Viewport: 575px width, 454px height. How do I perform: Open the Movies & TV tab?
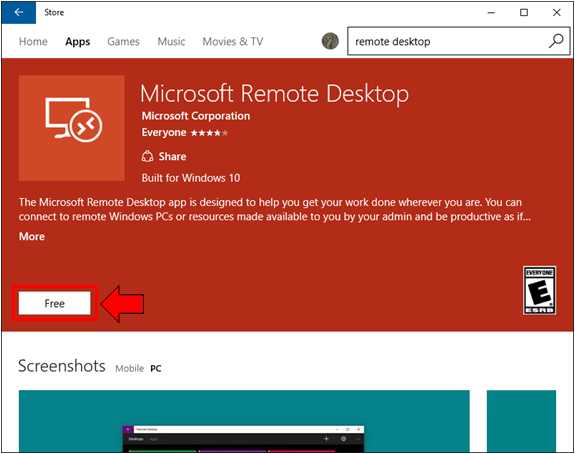click(233, 41)
